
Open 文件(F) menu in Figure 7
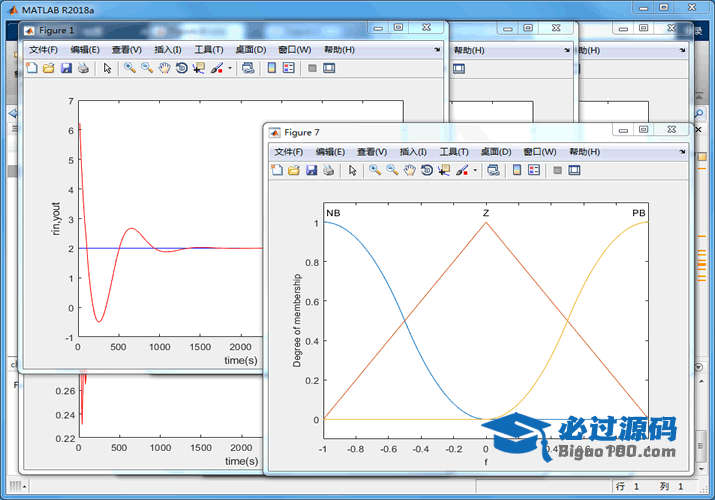pyautogui.click(x=289, y=152)
